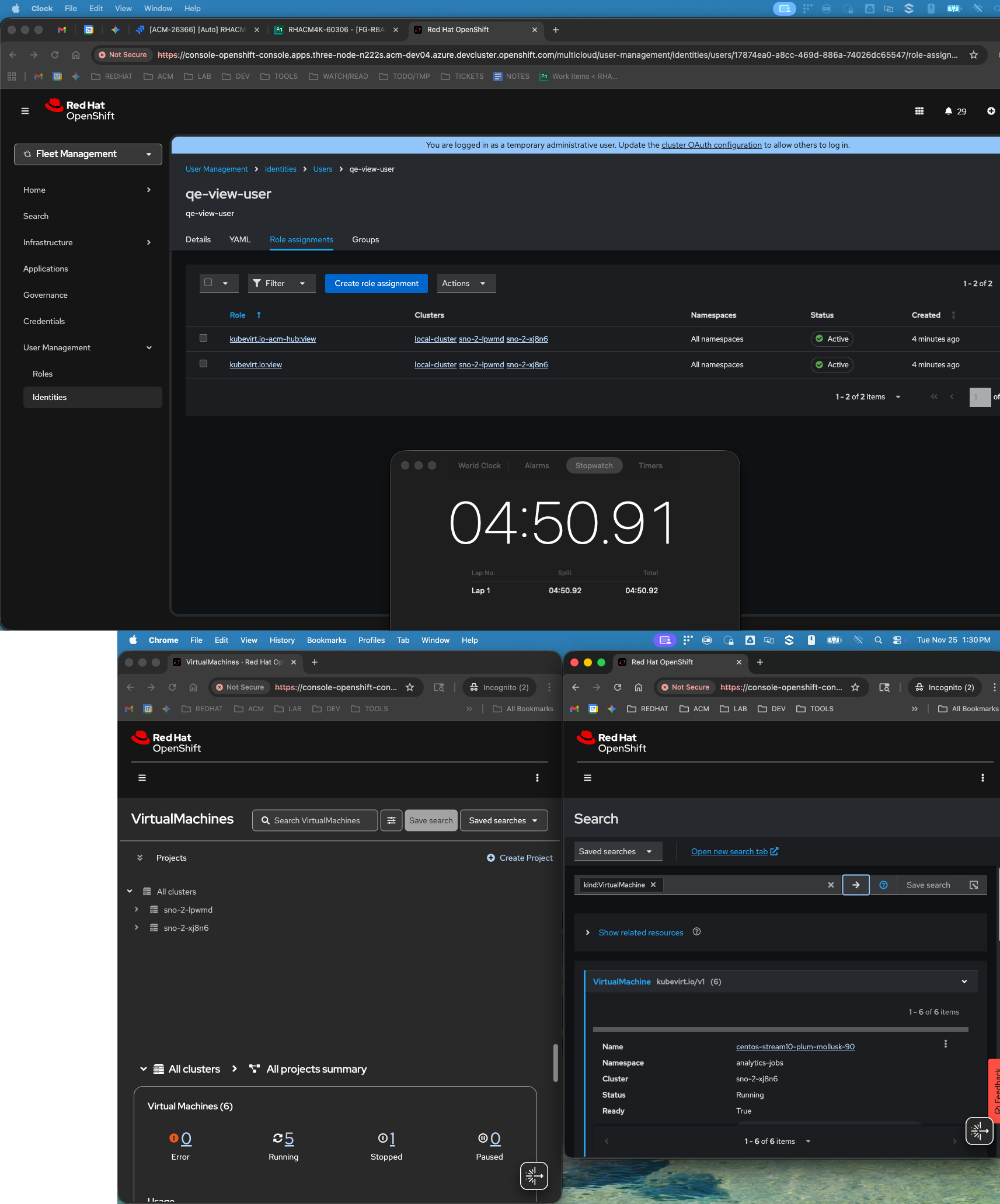Select the Timers tab in Clock
The height and width of the screenshot is (1204, 1000).
coord(650,465)
